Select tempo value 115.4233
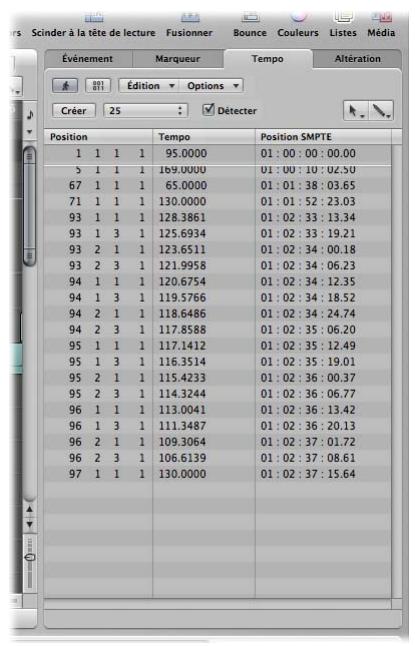 pos(182,378)
